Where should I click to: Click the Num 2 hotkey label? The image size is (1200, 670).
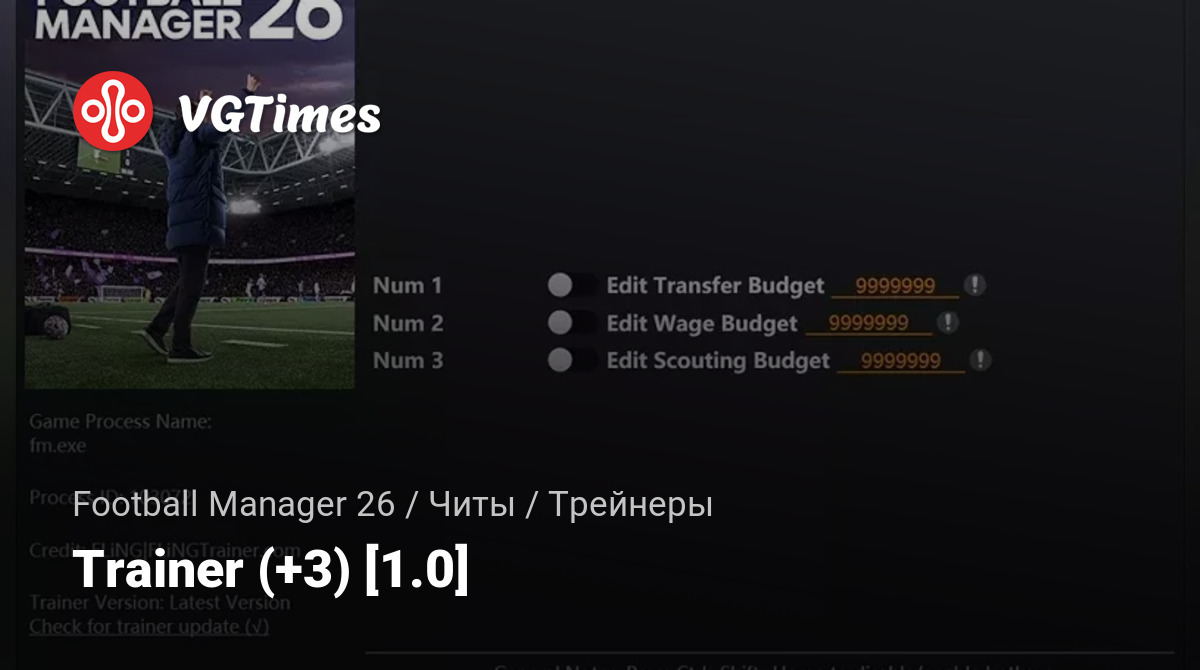click(408, 323)
